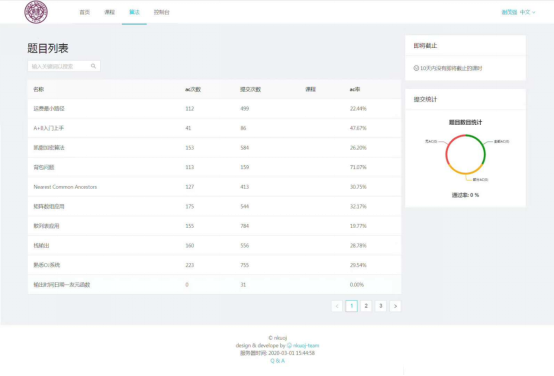Image resolution: width=554 pixels, height=376 pixels.
Task: Go to the previous page arrow
Action: 337,306
